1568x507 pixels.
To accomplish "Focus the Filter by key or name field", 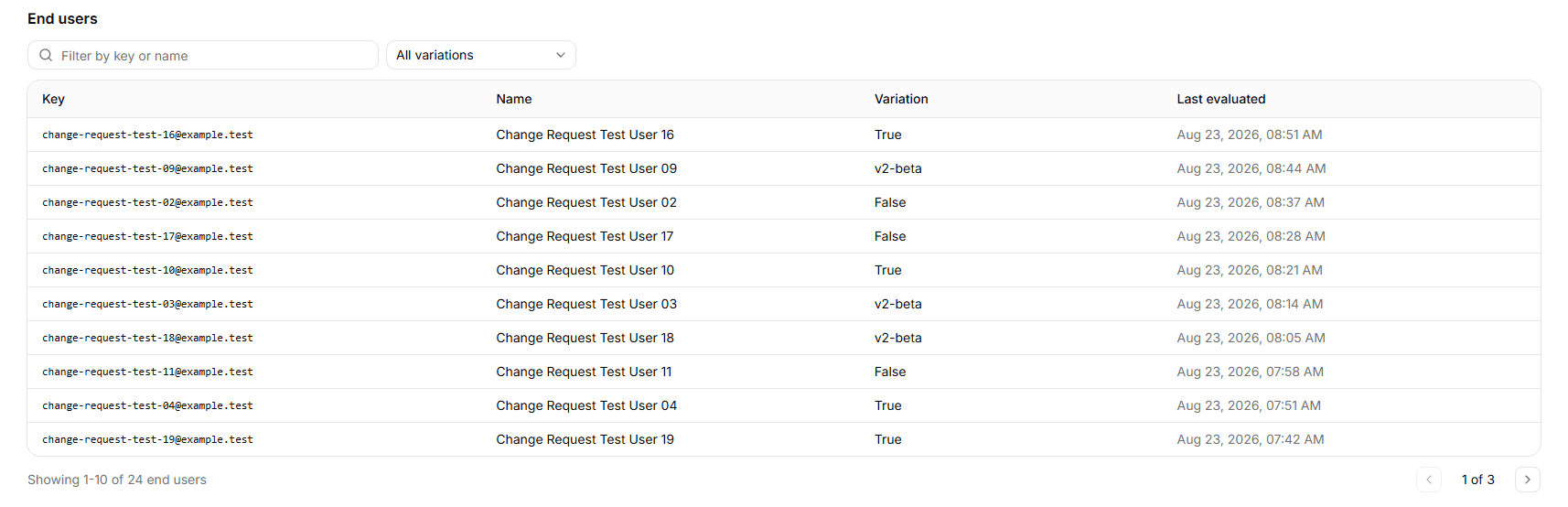I will point(203,55).
